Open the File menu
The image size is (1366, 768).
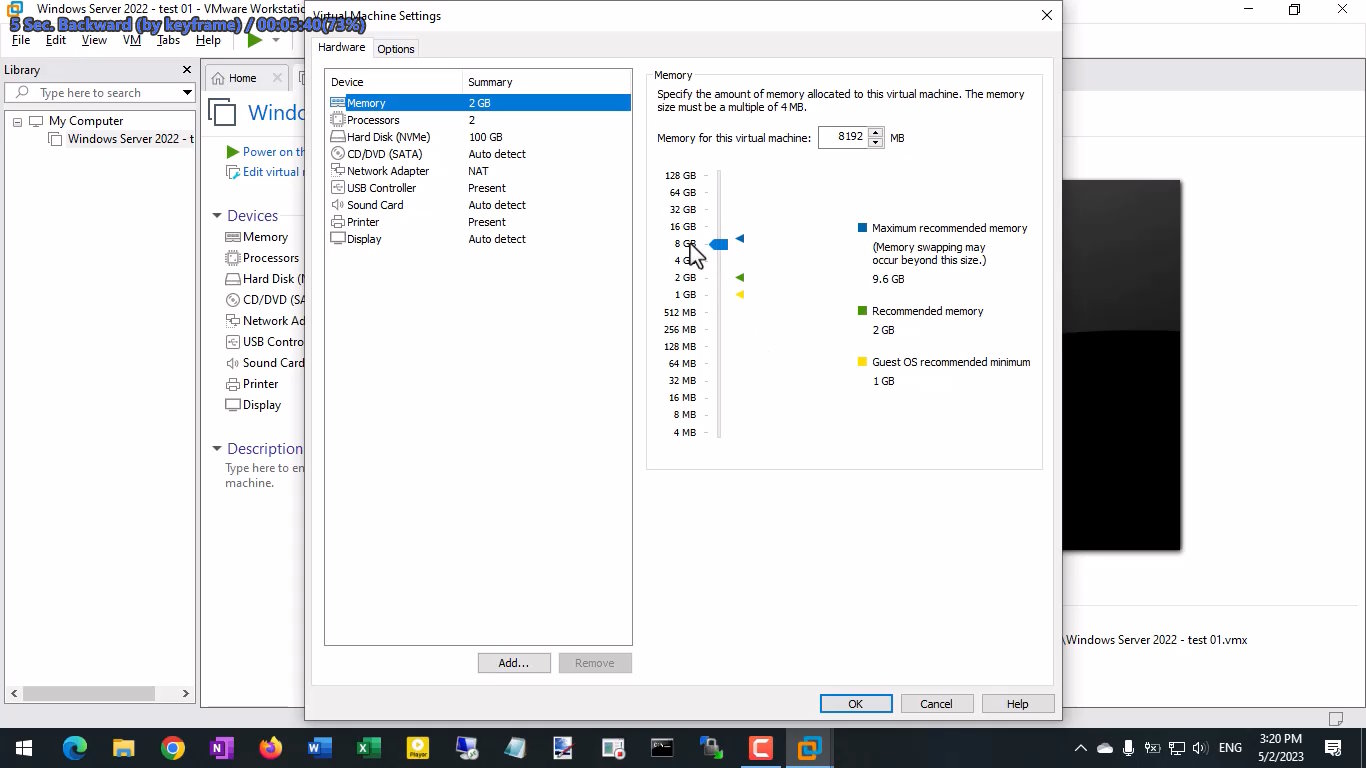click(x=21, y=40)
